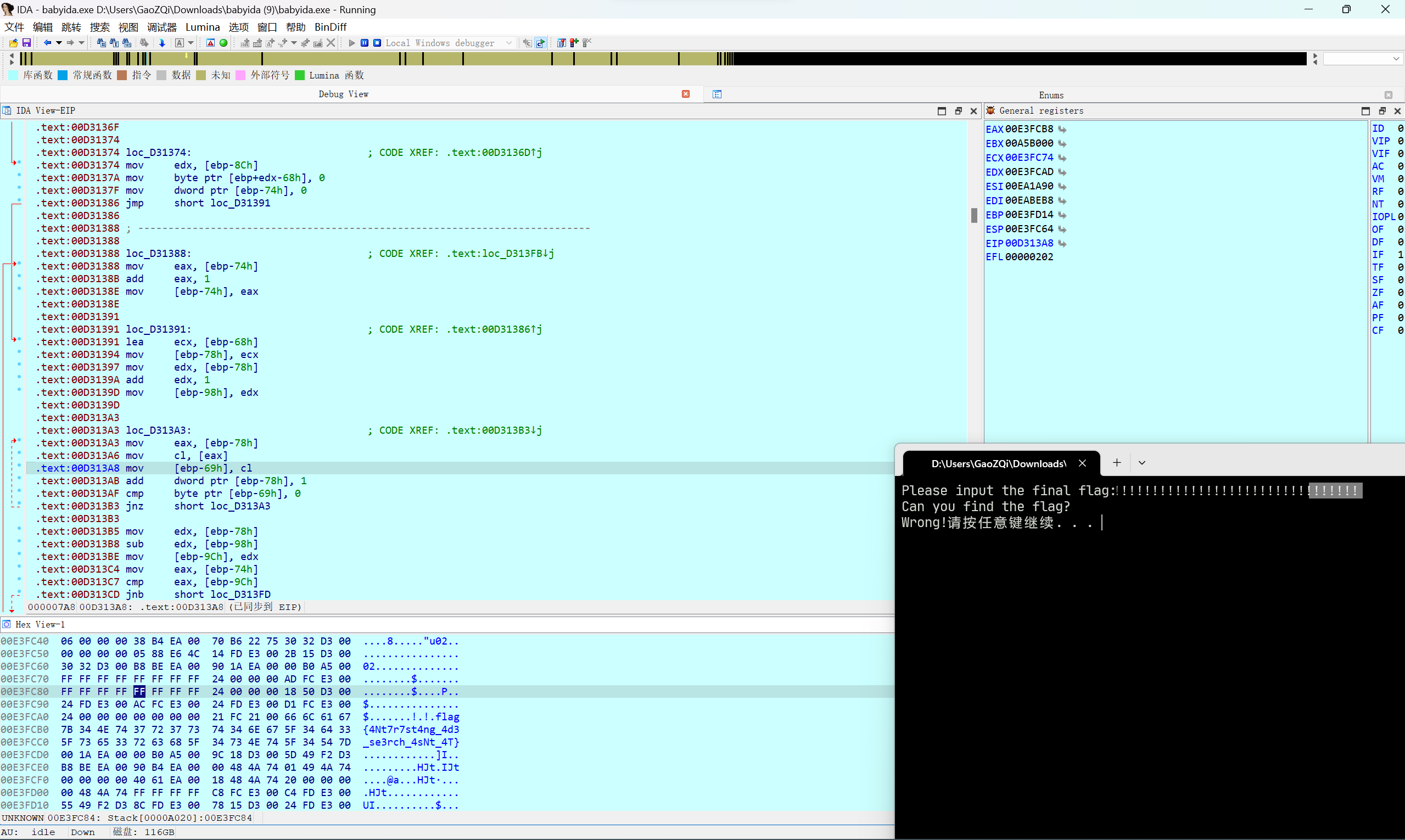Click the boxed letter A toolbar icon
The image size is (1405, 840).
[180, 43]
